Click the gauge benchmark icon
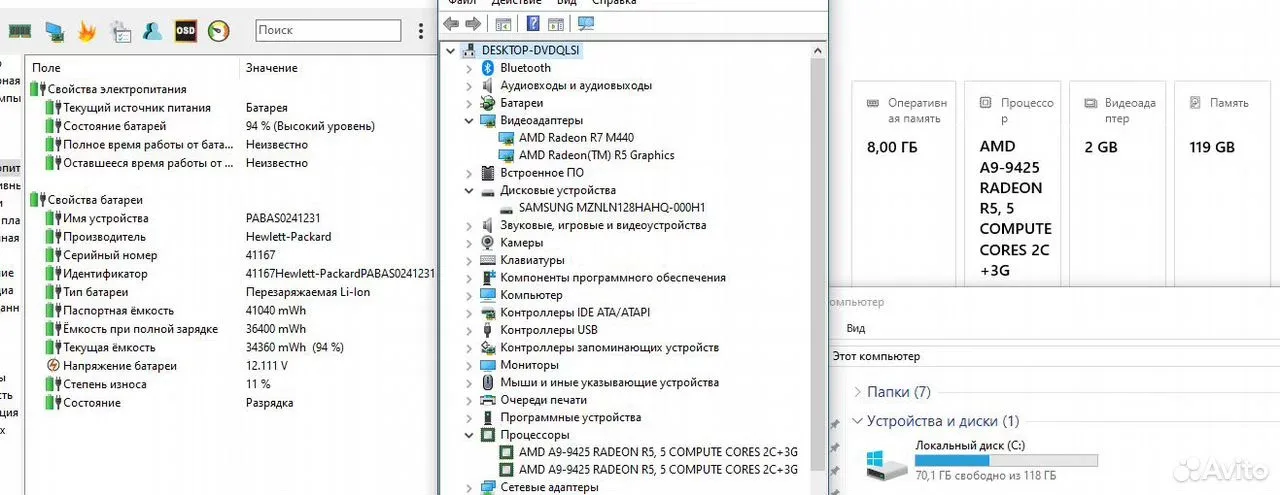 (218, 31)
